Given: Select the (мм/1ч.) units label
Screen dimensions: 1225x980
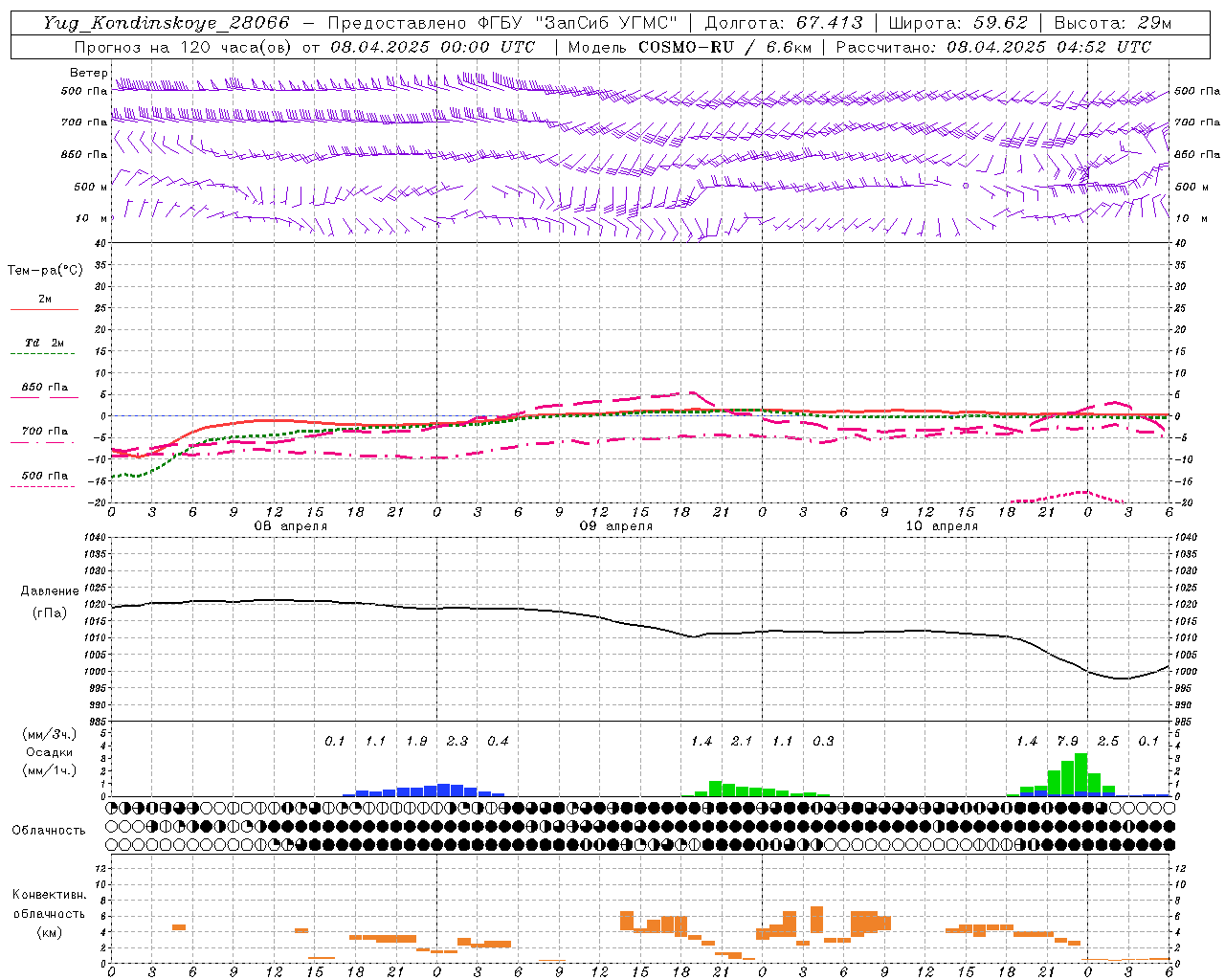Looking at the screenshot, I should [x=50, y=770].
